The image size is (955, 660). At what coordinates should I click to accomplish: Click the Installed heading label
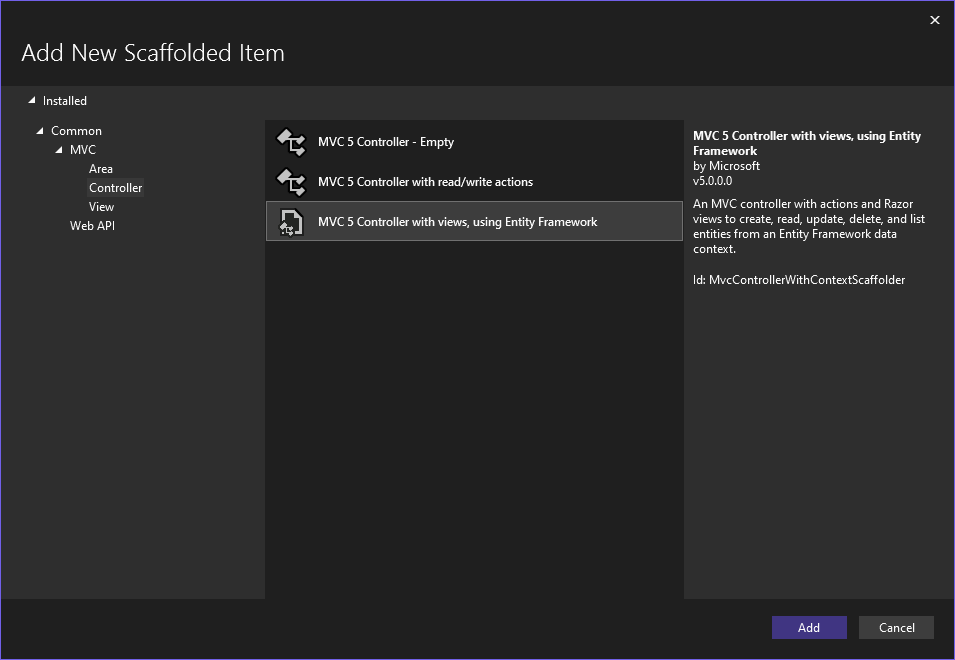(x=65, y=101)
